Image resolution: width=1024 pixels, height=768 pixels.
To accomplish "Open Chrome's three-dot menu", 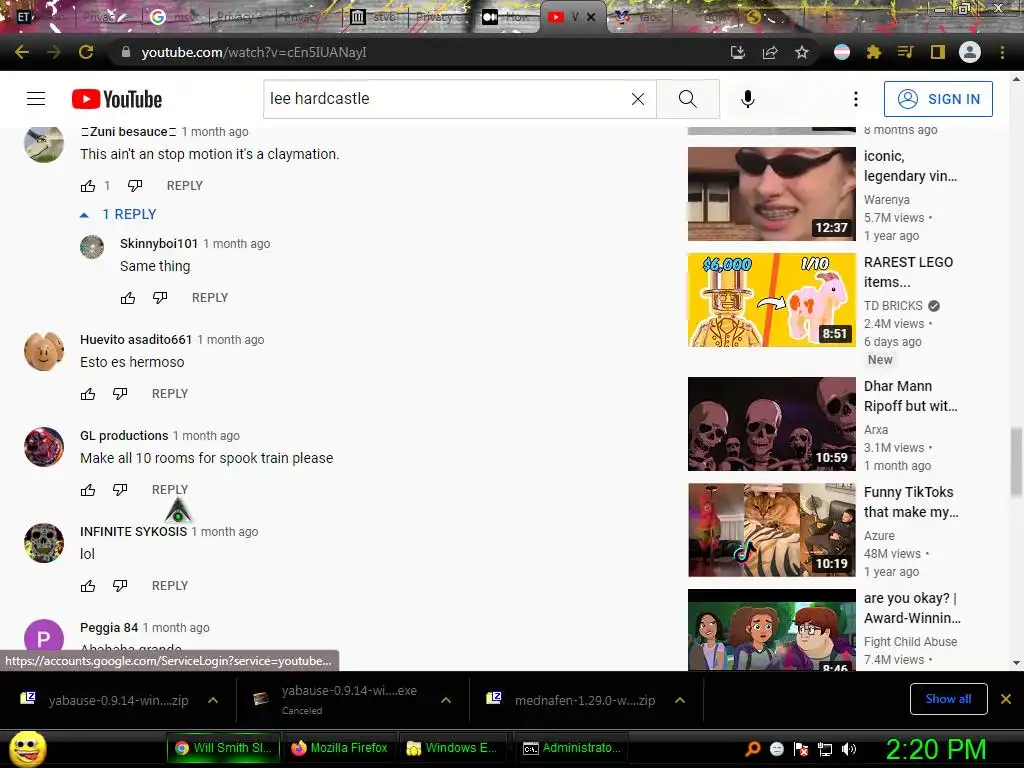I will pyautogui.click(x=1002, y=52).
